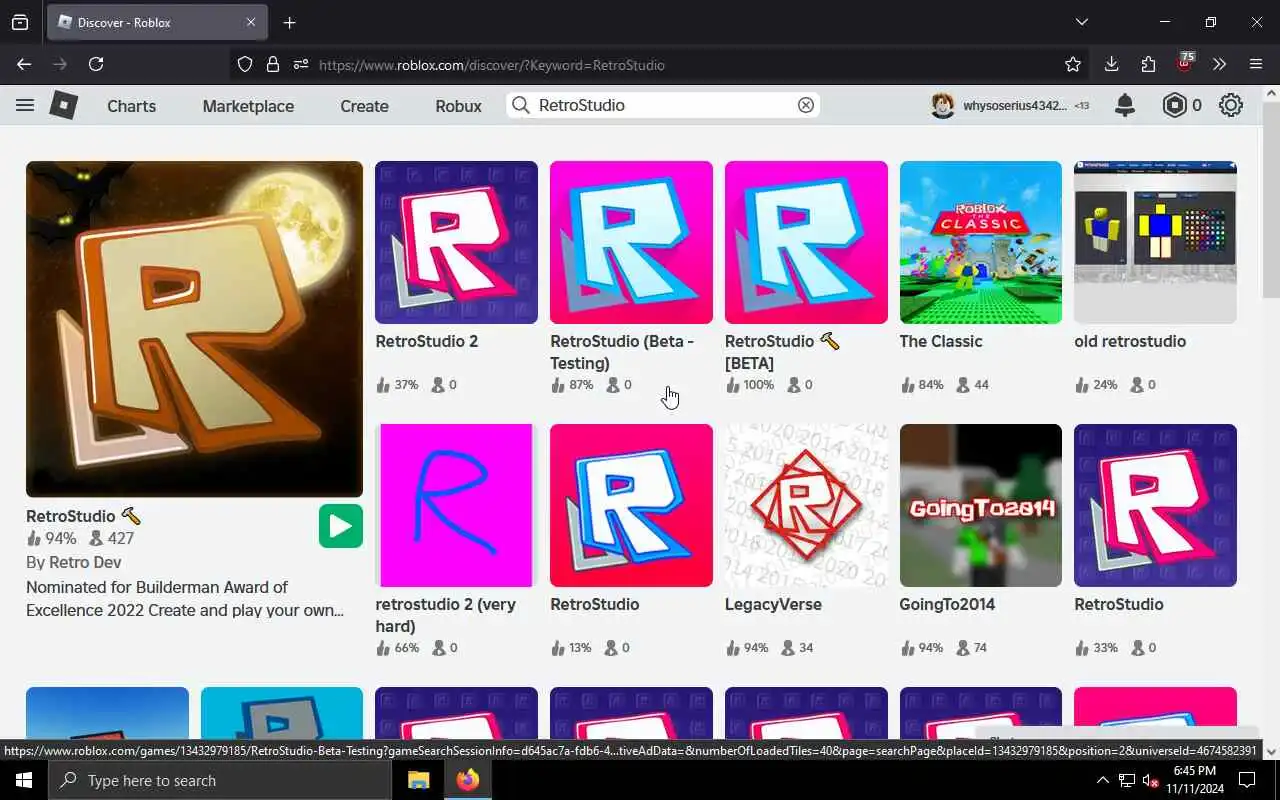Open the RetroStudio 2 game thumbnail
Screen dimensions: 1280x800
coord(456,242)
